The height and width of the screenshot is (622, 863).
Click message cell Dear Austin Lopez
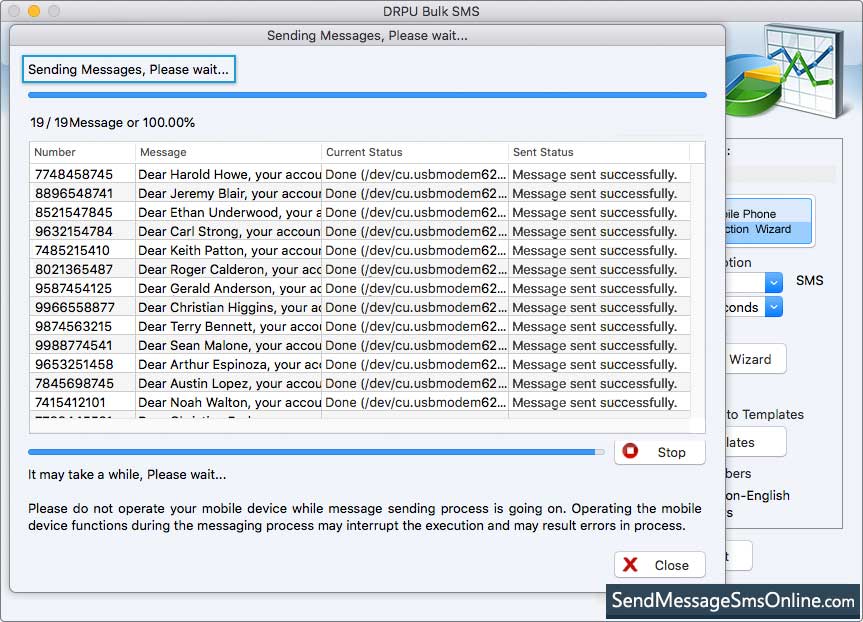228,384
